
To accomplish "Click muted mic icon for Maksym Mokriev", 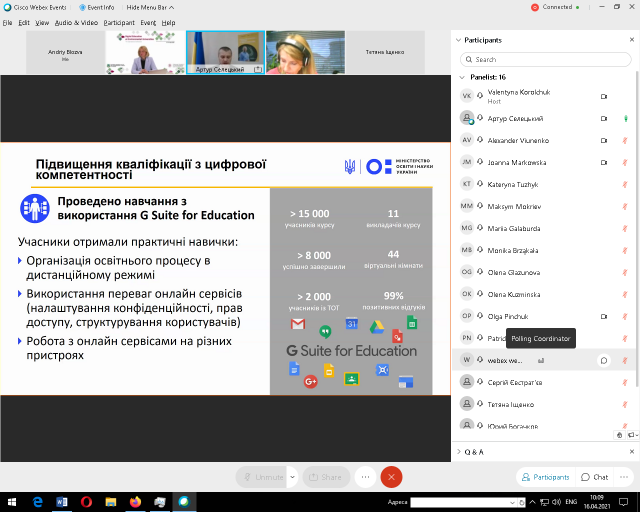I will pos(625,207).
